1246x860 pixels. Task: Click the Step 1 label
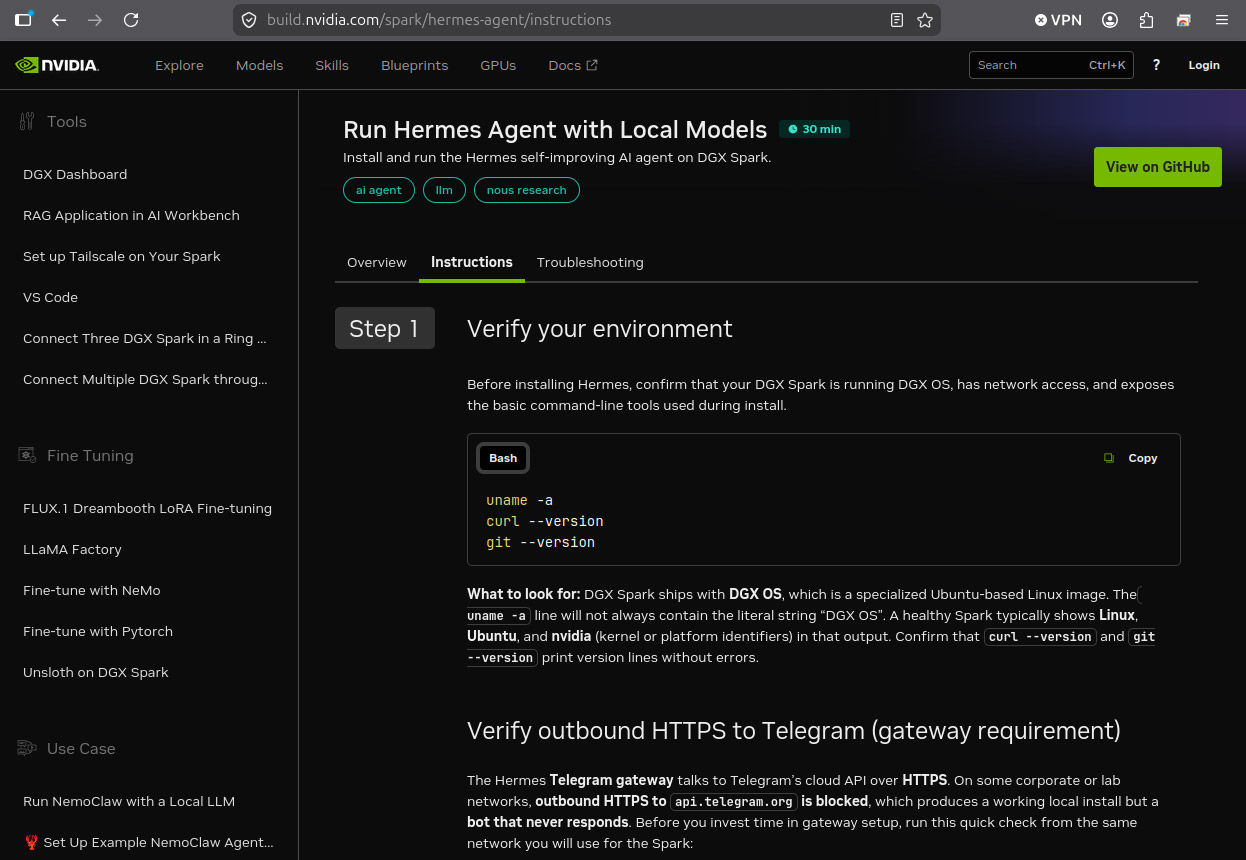coord(385,328)
